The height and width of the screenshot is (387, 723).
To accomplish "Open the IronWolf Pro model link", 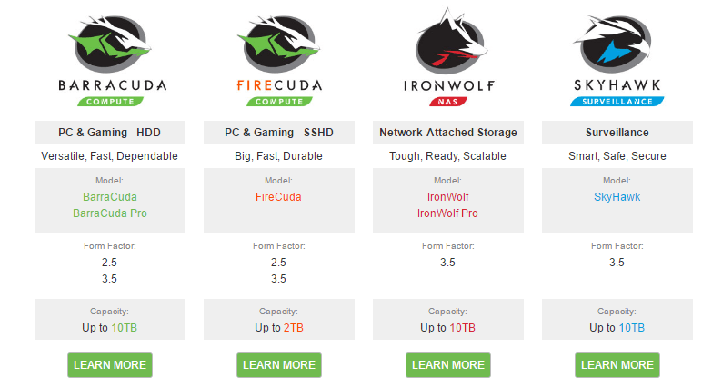I will (447, 213).
